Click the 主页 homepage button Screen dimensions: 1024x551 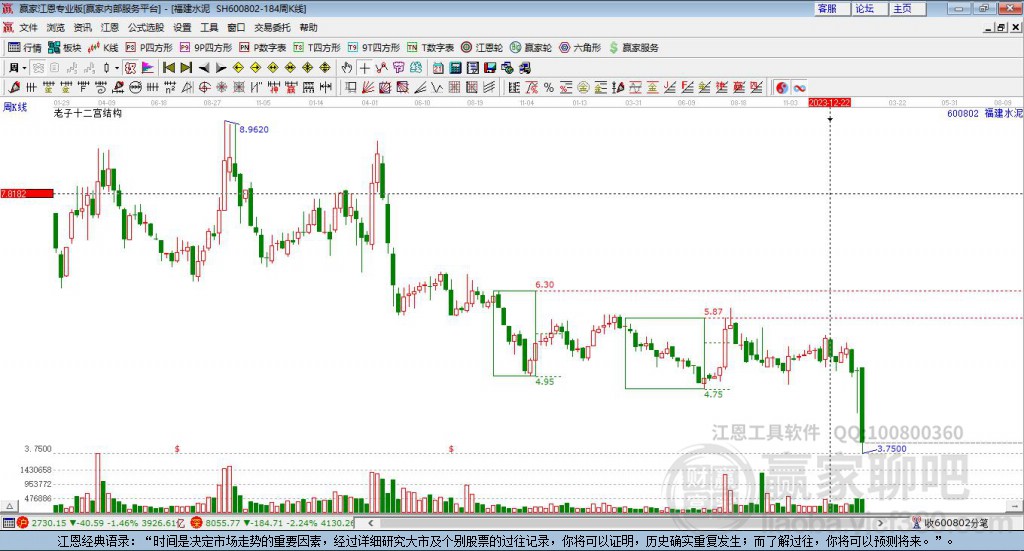point(907,8)
